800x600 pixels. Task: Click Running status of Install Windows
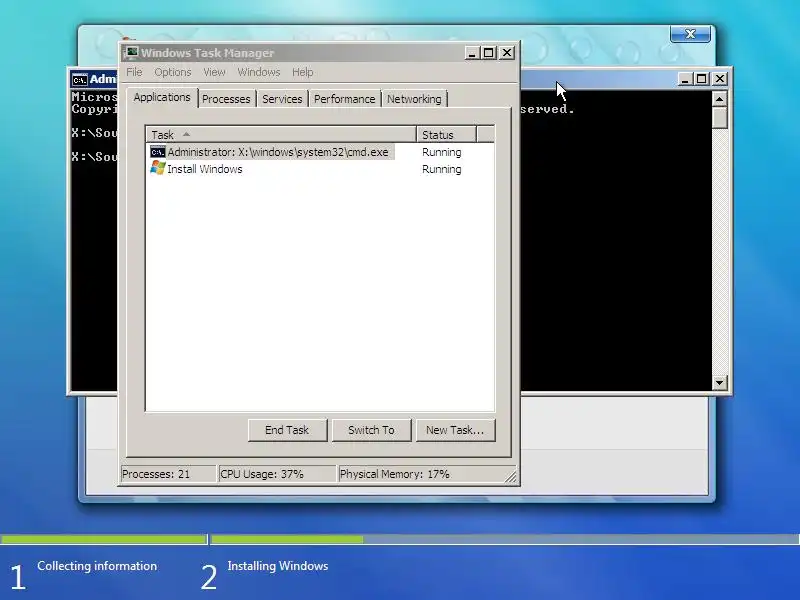[442, 169]
